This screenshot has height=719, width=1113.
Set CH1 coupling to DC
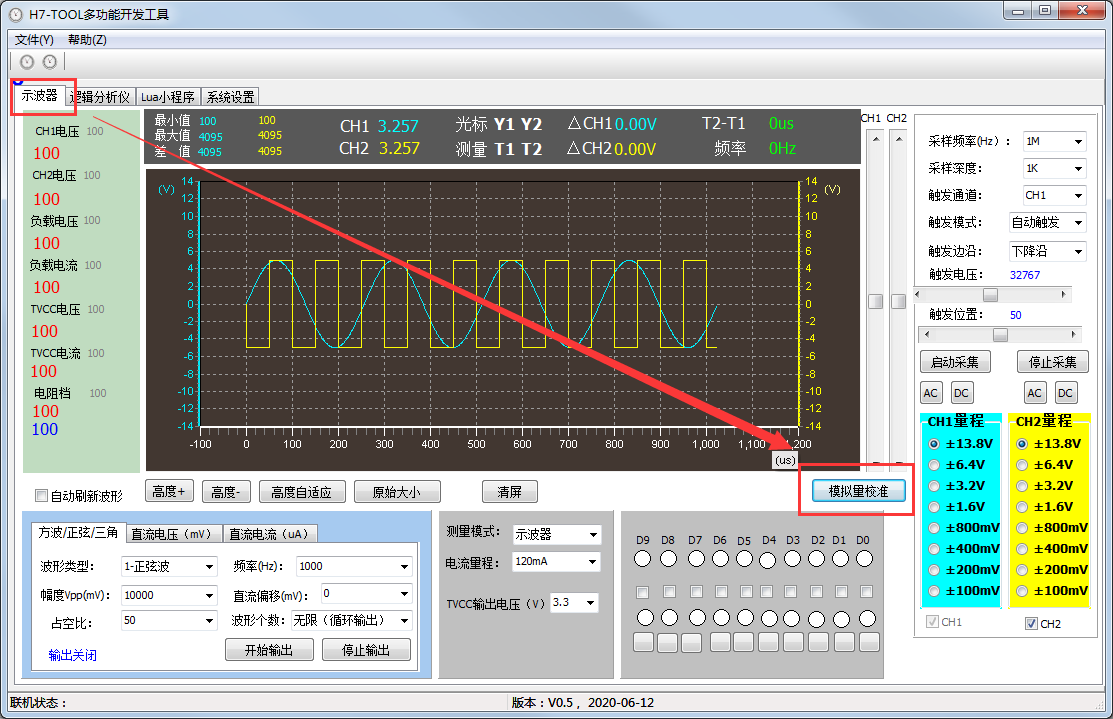pyautogui.click(x=961, y=393)
